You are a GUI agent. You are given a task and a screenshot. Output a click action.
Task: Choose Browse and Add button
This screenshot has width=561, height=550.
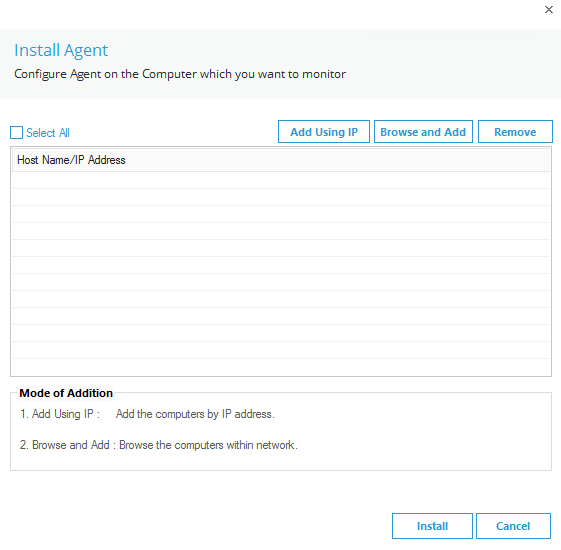[423, 132]
